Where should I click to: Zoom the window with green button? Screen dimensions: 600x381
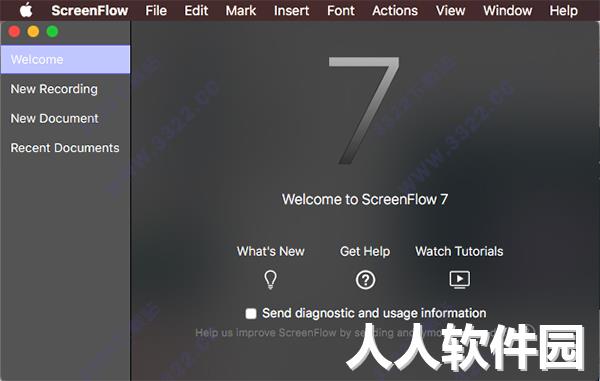[52, 31]
